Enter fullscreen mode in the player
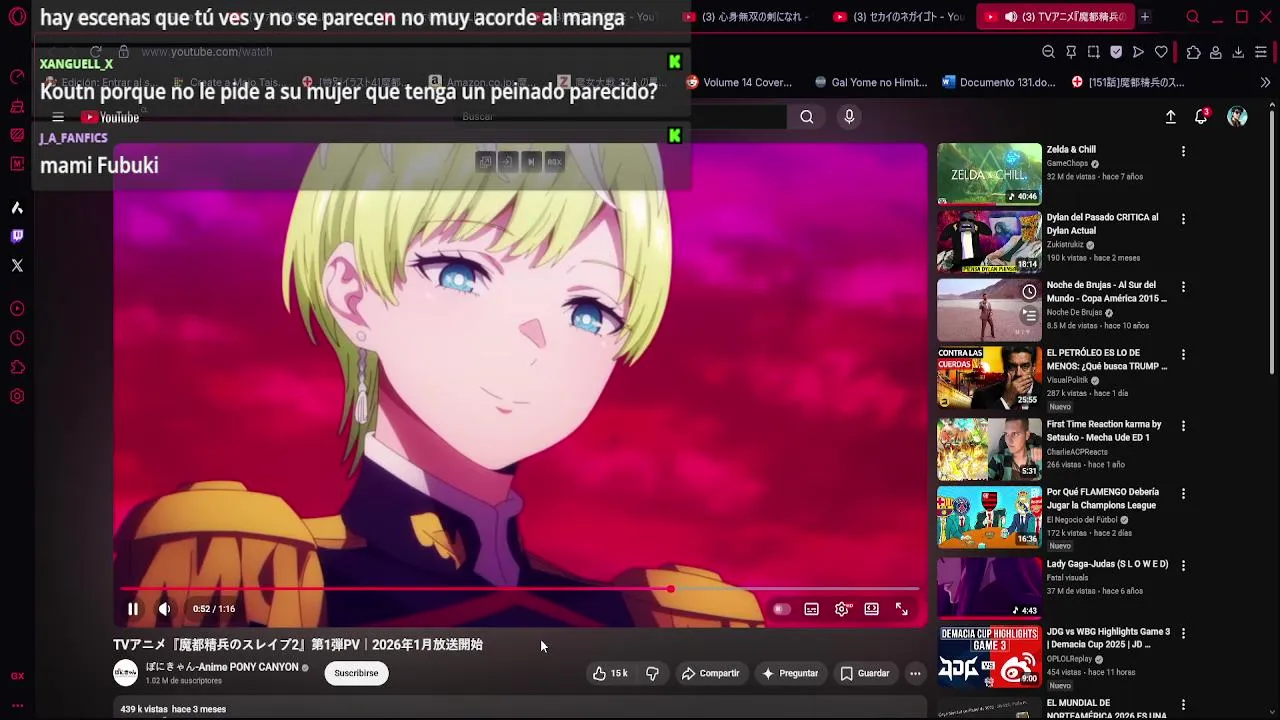The image size is (1280, 720). [902, 609]
